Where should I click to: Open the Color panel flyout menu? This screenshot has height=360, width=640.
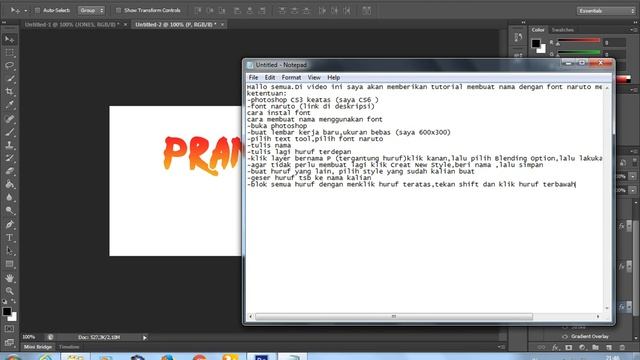pos(633,30)
